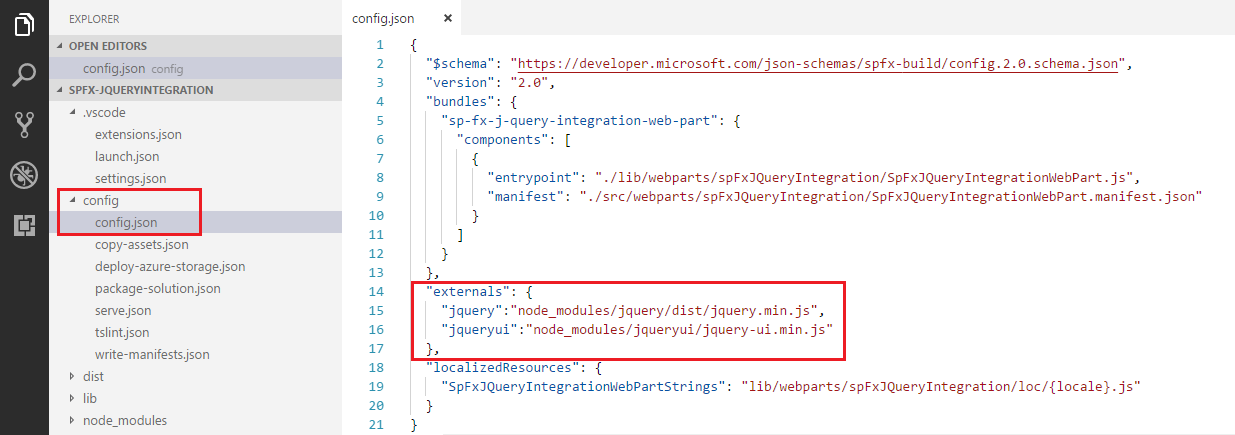Screen dimensions: 1235x435
Task: Collapse the .vscode folder
Action: coord(104,112)
